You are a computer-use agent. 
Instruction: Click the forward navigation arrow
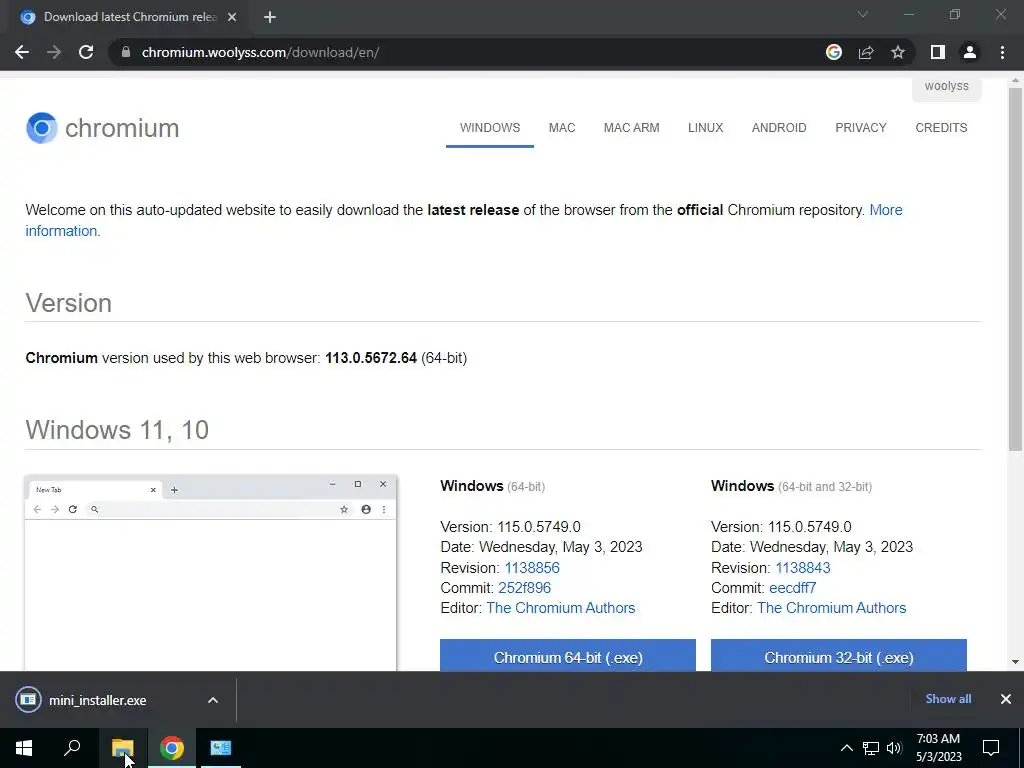(54, 52)
